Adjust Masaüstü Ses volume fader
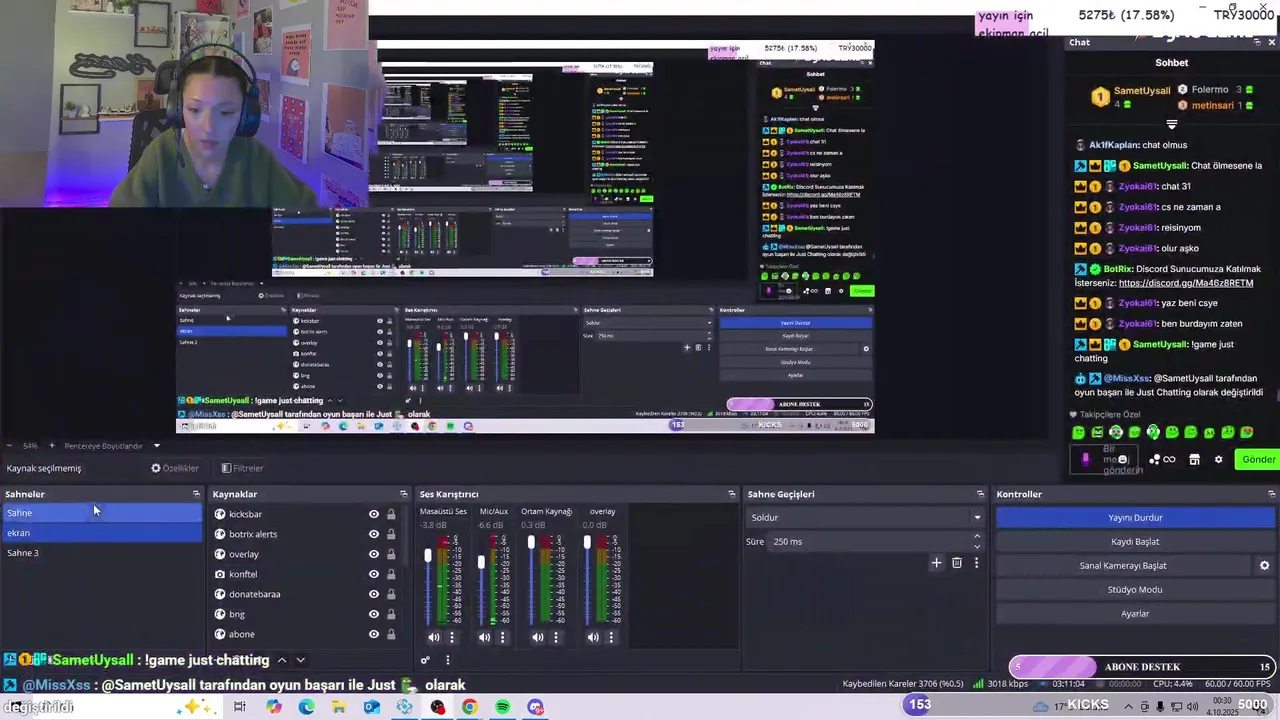Image resolution: width=1280 pixels, height=720 pixels. coord(428,556)
